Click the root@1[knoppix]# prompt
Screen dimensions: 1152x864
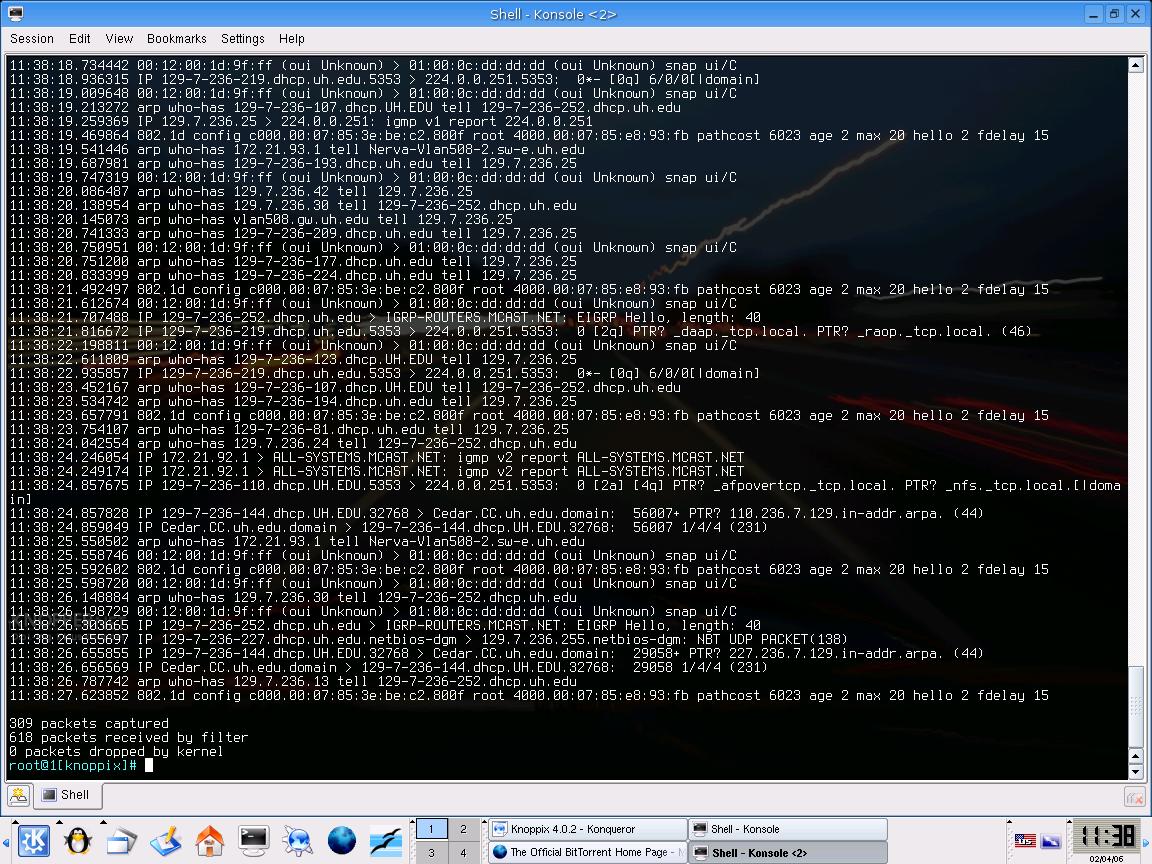pyautogui.click(x=72, y=766)
